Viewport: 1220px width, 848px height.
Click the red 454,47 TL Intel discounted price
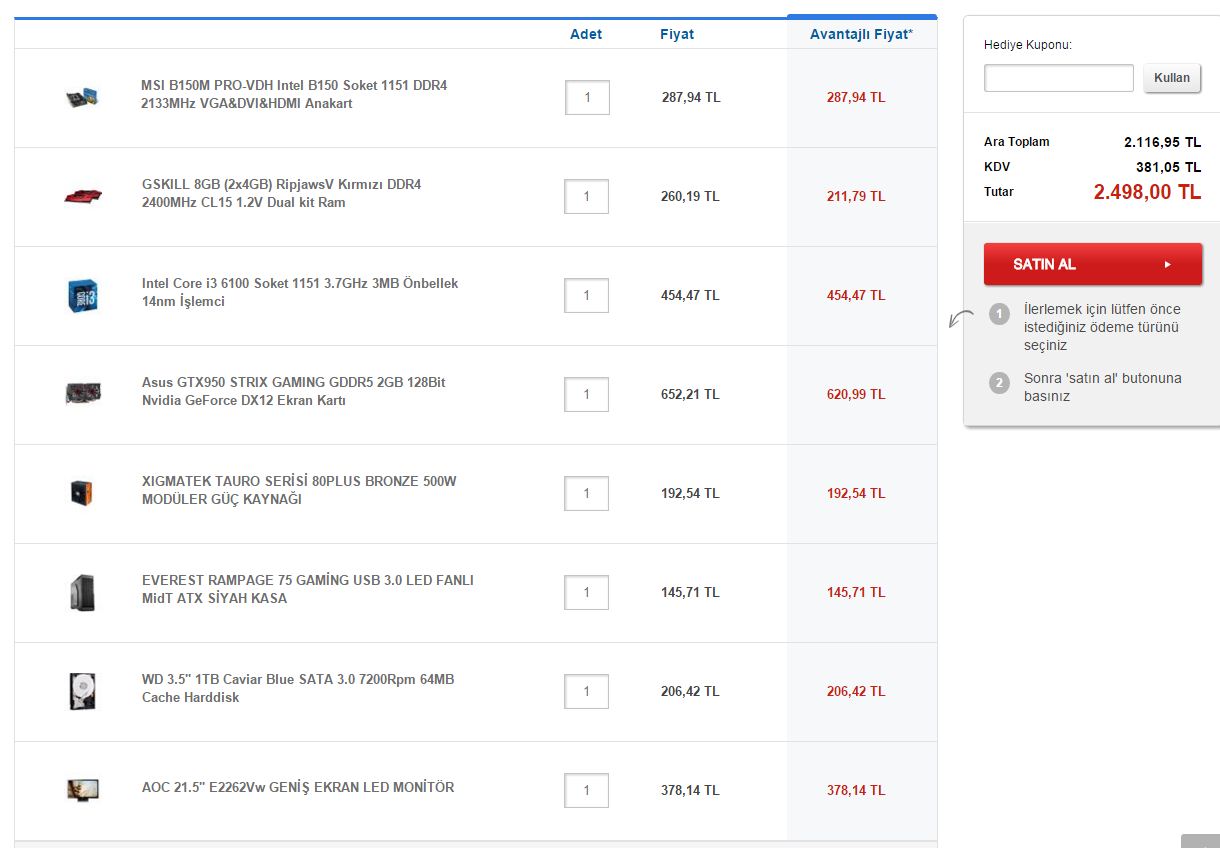coord(856,296)
